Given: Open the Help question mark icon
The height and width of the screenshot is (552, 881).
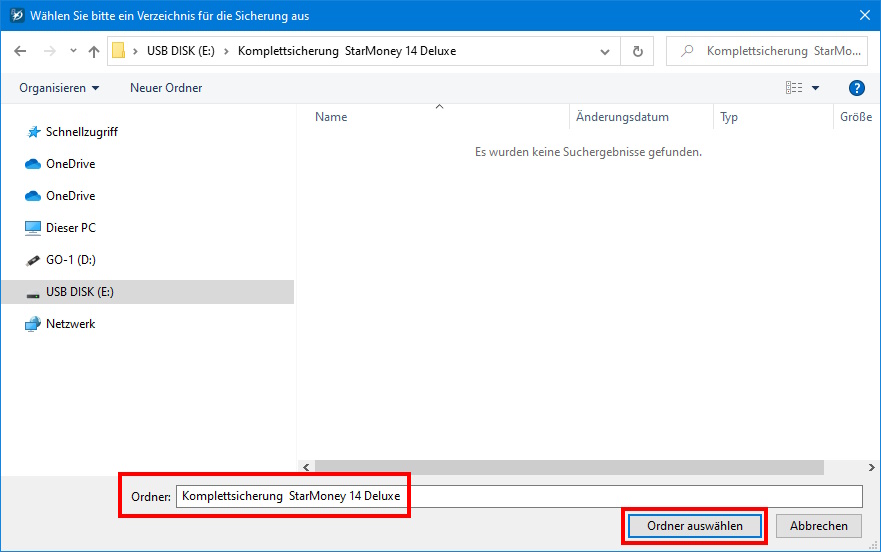Looking at the screenshot, I should coord(856,88).
